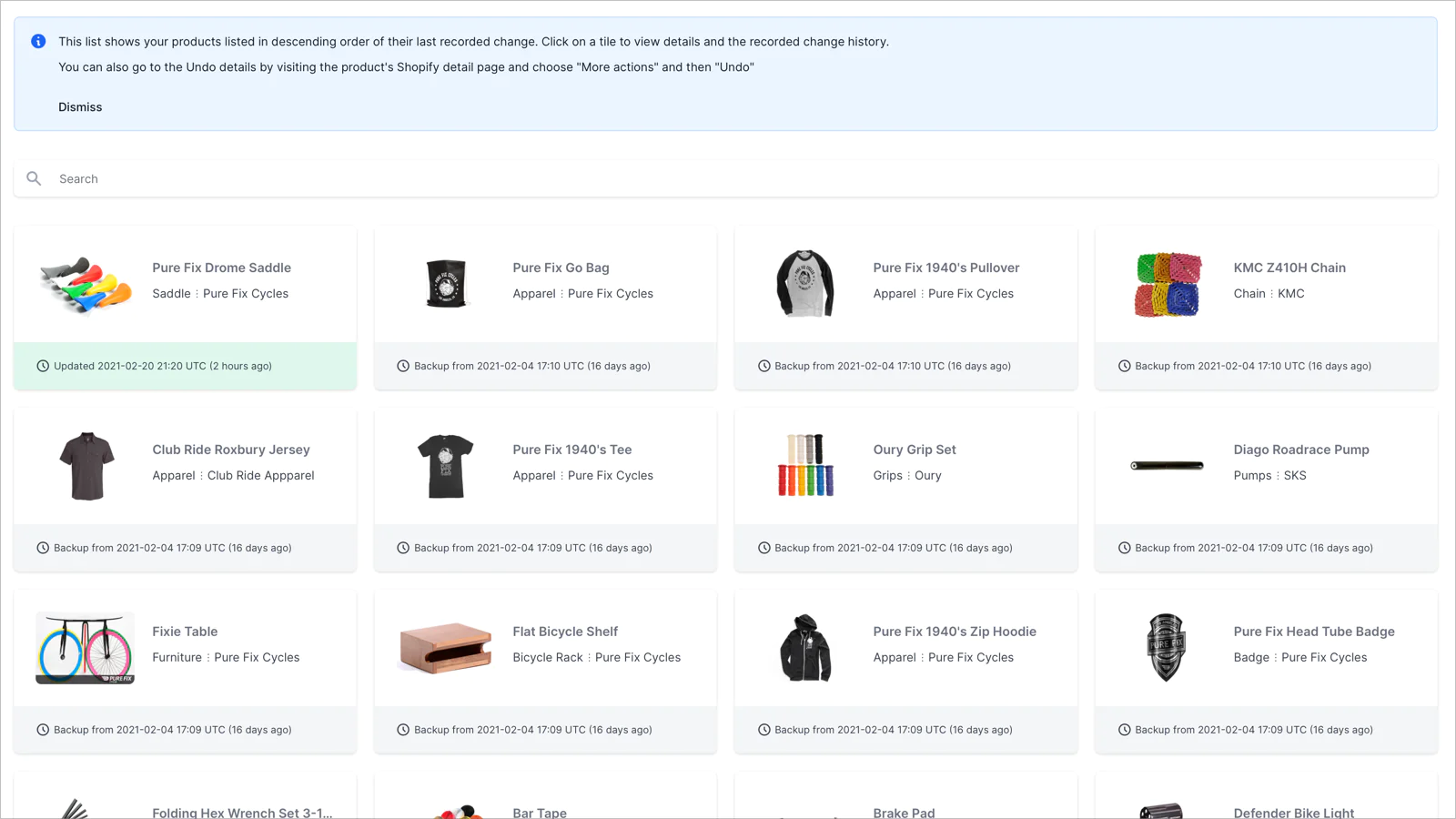Viewport: 1456px width, 819px height.
Task: Click clock icon on Pure Fix Head Tube Badge tile
Action: (x=1124, y=730)
